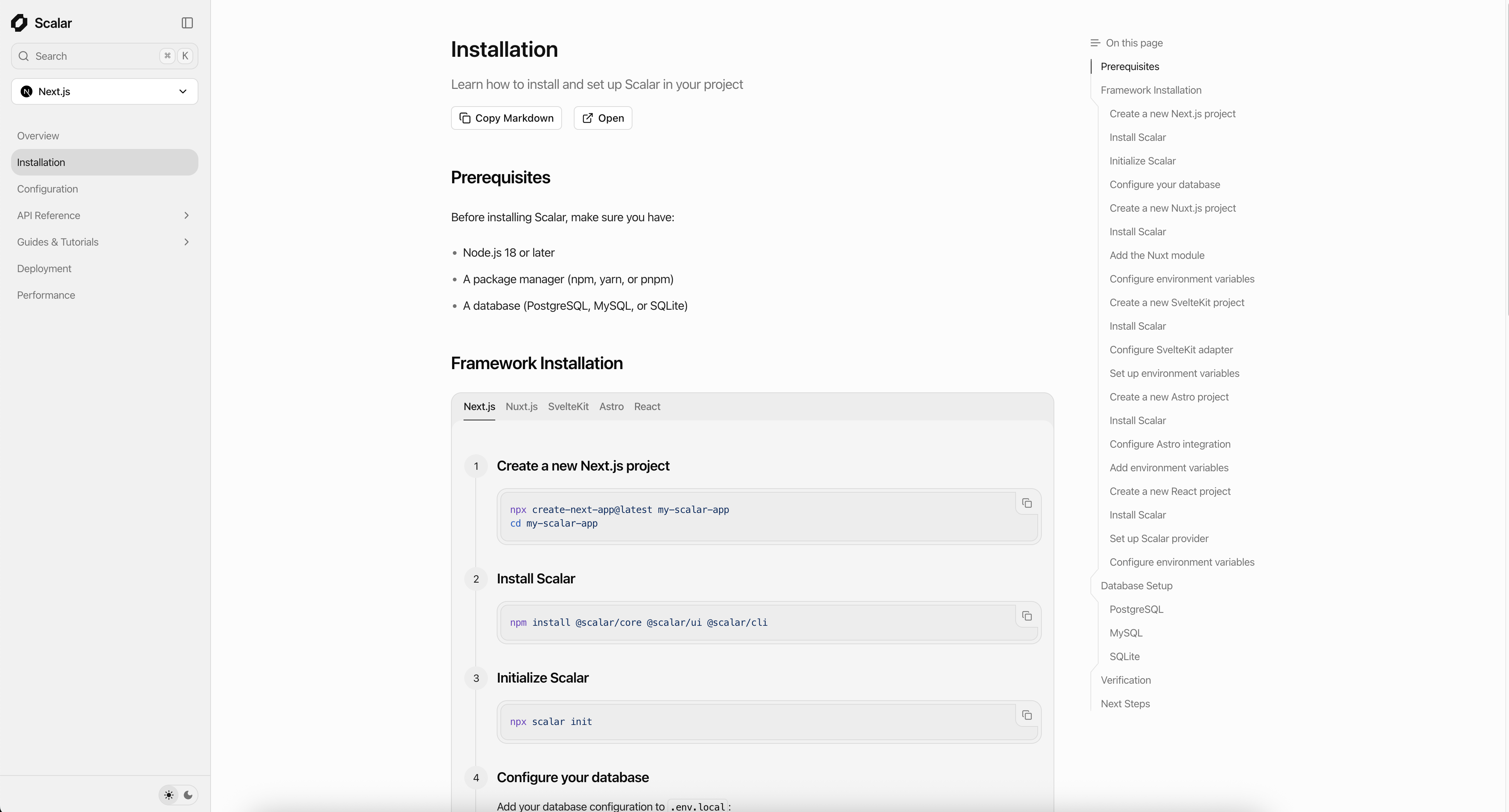1509x812 pixels.
Task: Jump to Configure Astro integration
Action: (1170, 444)
